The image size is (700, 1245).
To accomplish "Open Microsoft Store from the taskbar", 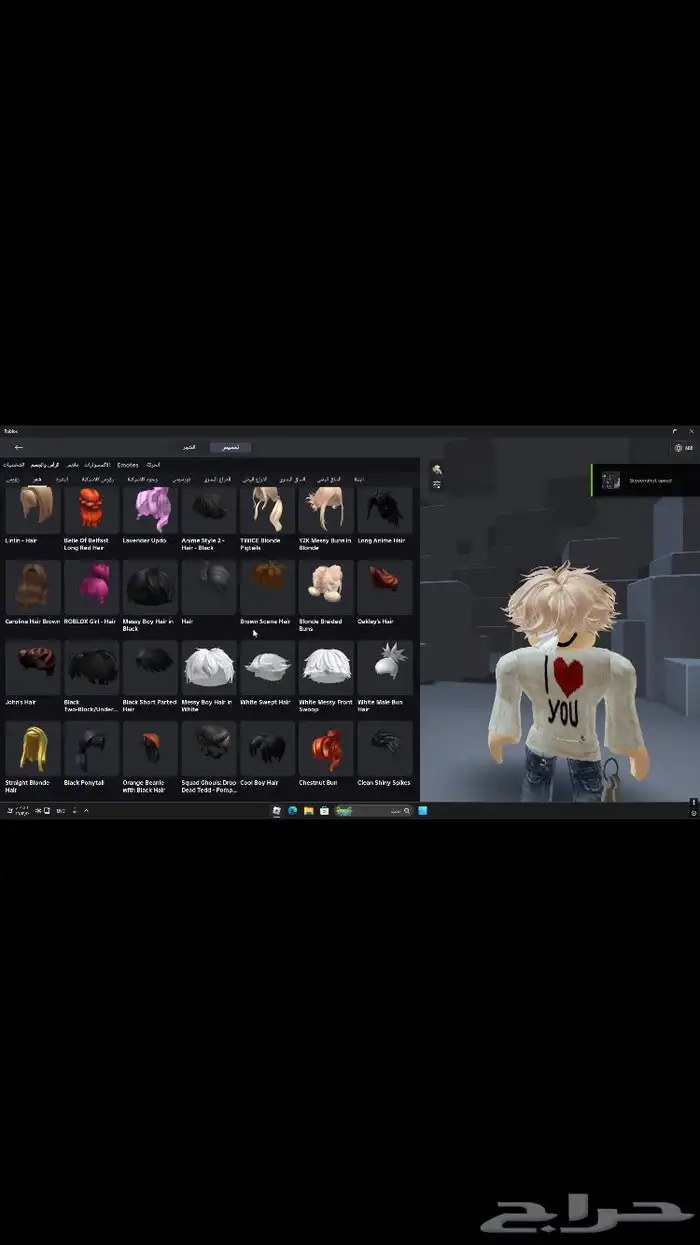I will click(325, 811).
